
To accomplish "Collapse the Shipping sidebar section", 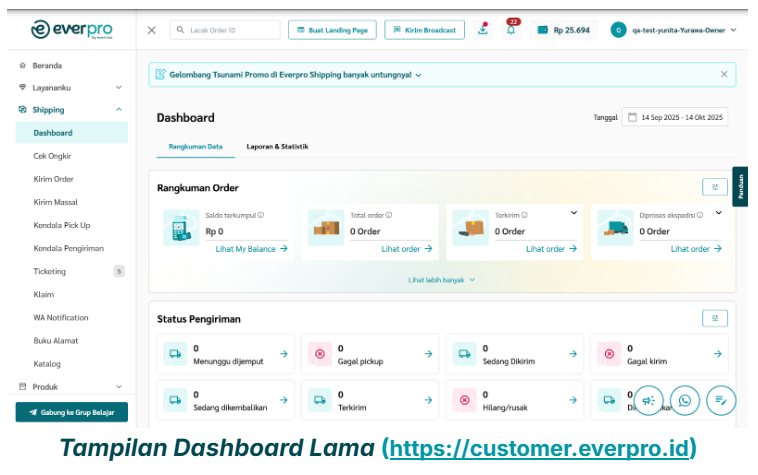I will coord(119,110).
